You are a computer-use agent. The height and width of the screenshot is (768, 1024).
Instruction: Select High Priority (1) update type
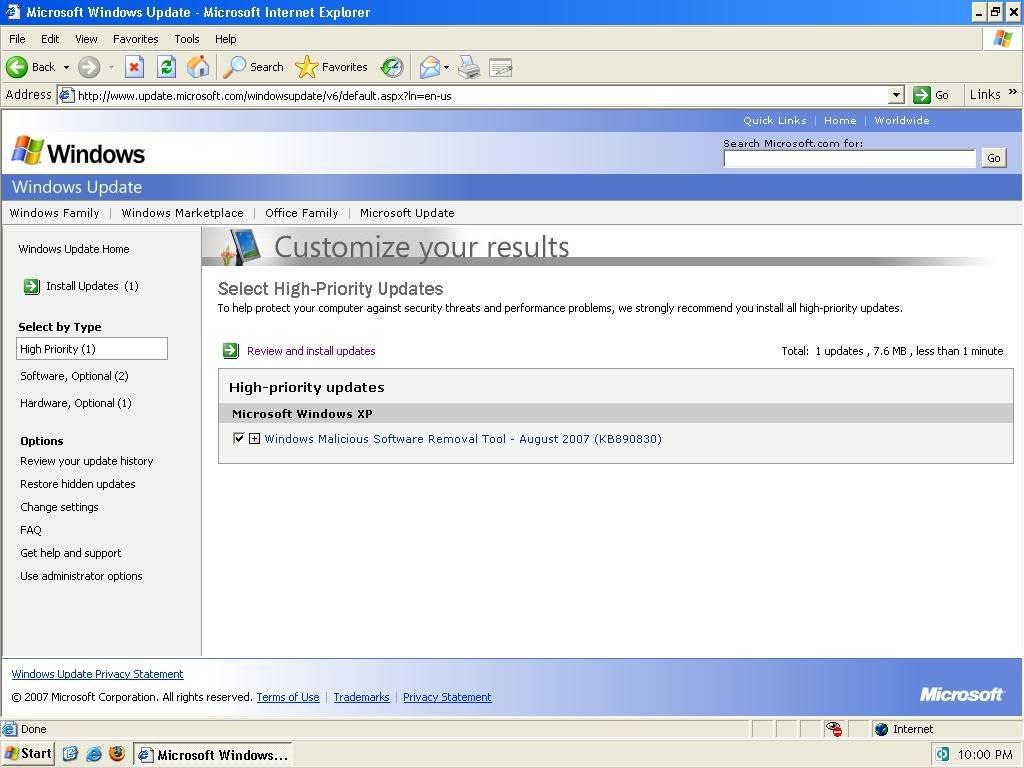(x=91, y=349)
